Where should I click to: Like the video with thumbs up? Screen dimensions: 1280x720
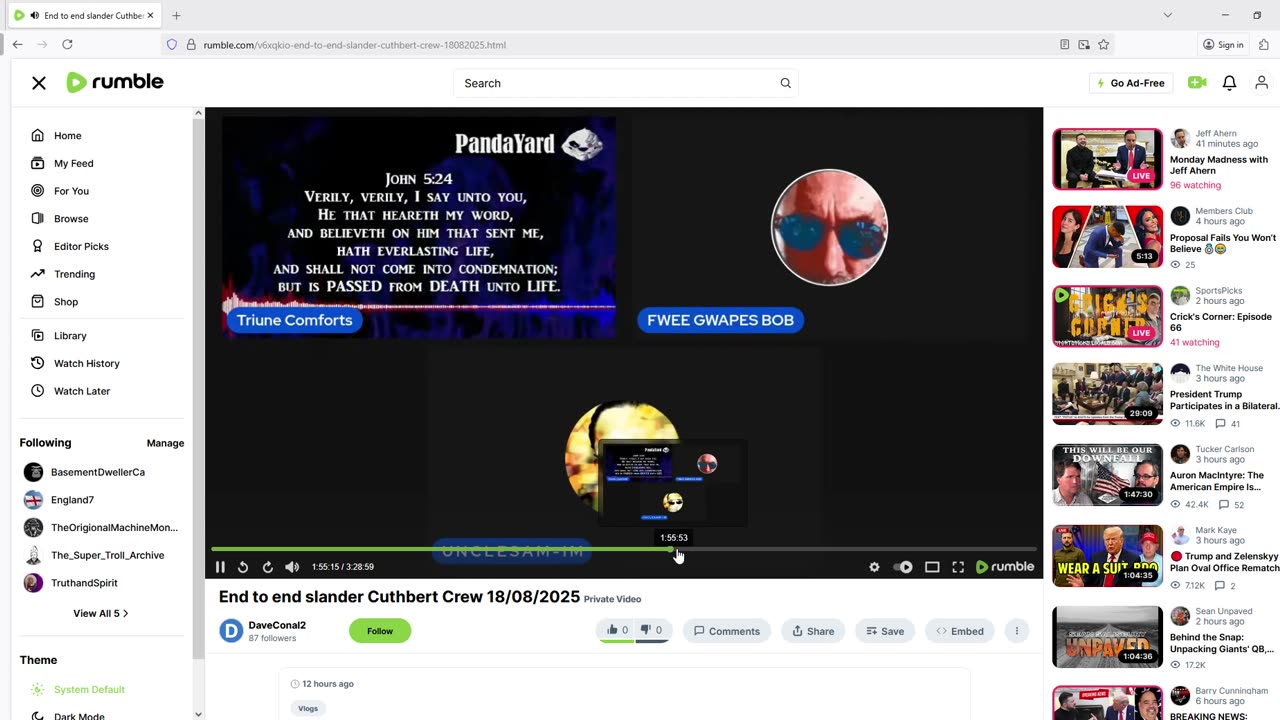[x=617, y=630]
